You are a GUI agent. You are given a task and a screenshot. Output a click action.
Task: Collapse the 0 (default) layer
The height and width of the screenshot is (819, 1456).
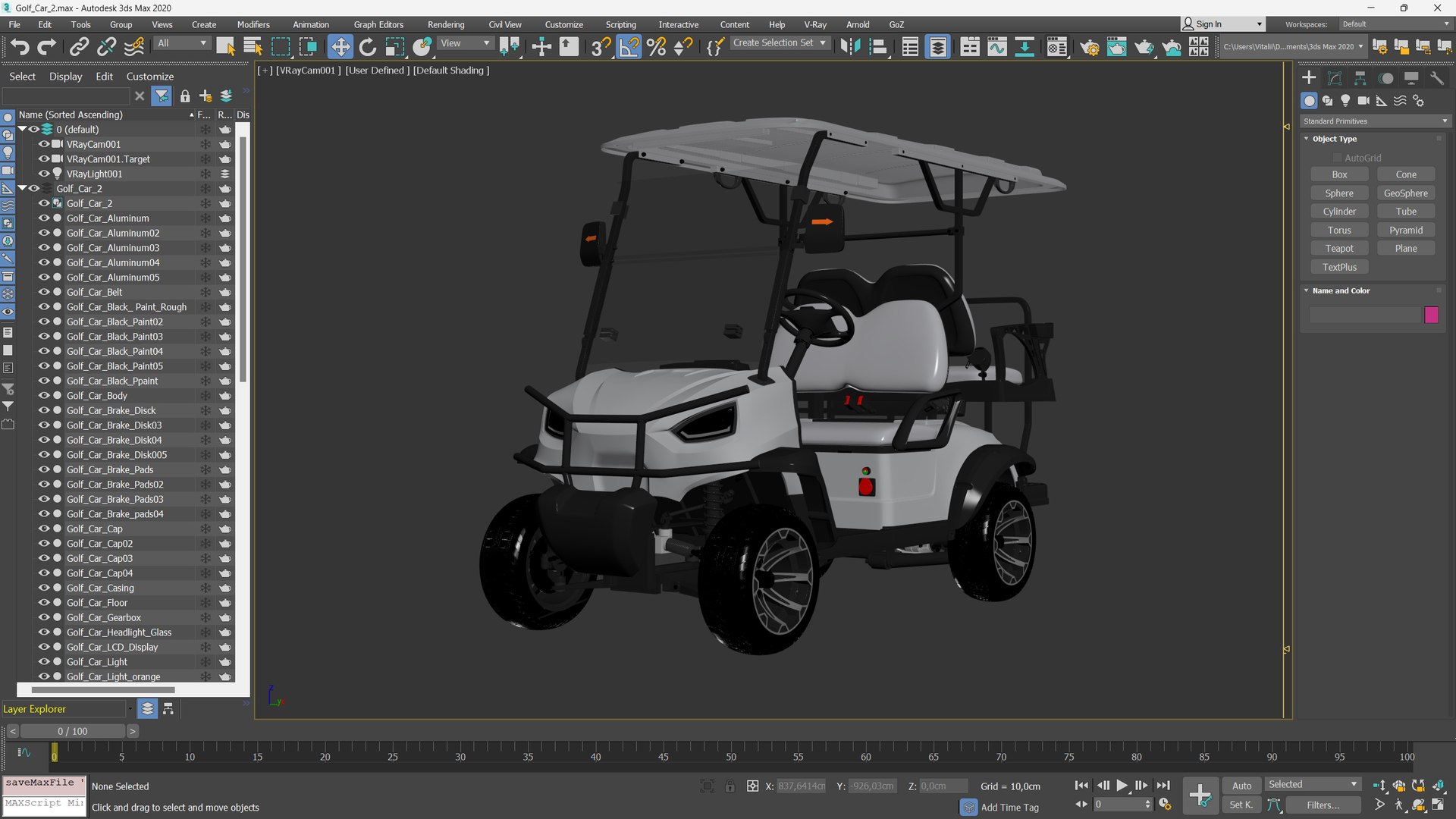pyautogui.click(x=22, y=129)
